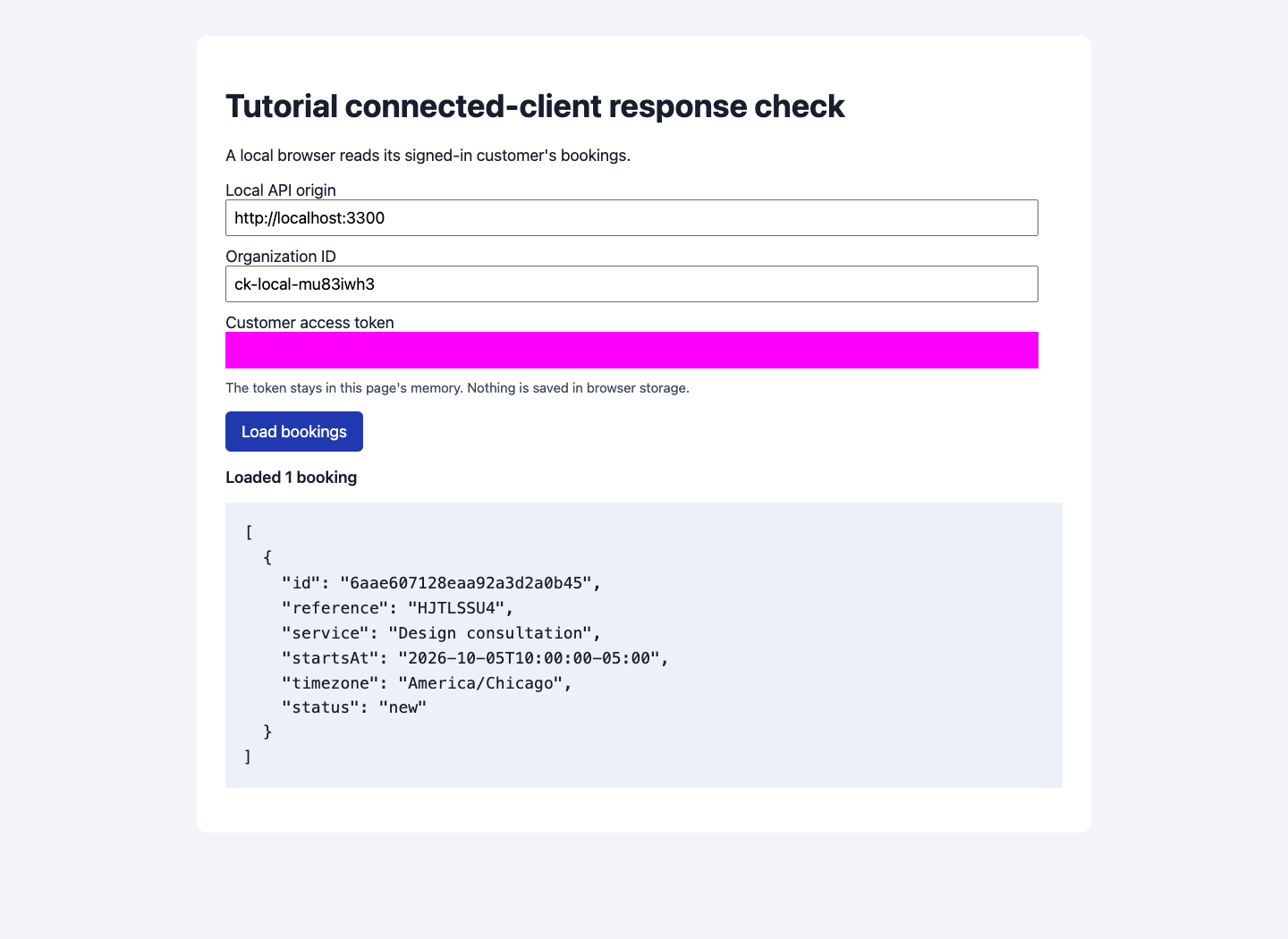Screen dimensions: 1288x939
Task: Click the Customer access token label
Action: click(309, 322)
